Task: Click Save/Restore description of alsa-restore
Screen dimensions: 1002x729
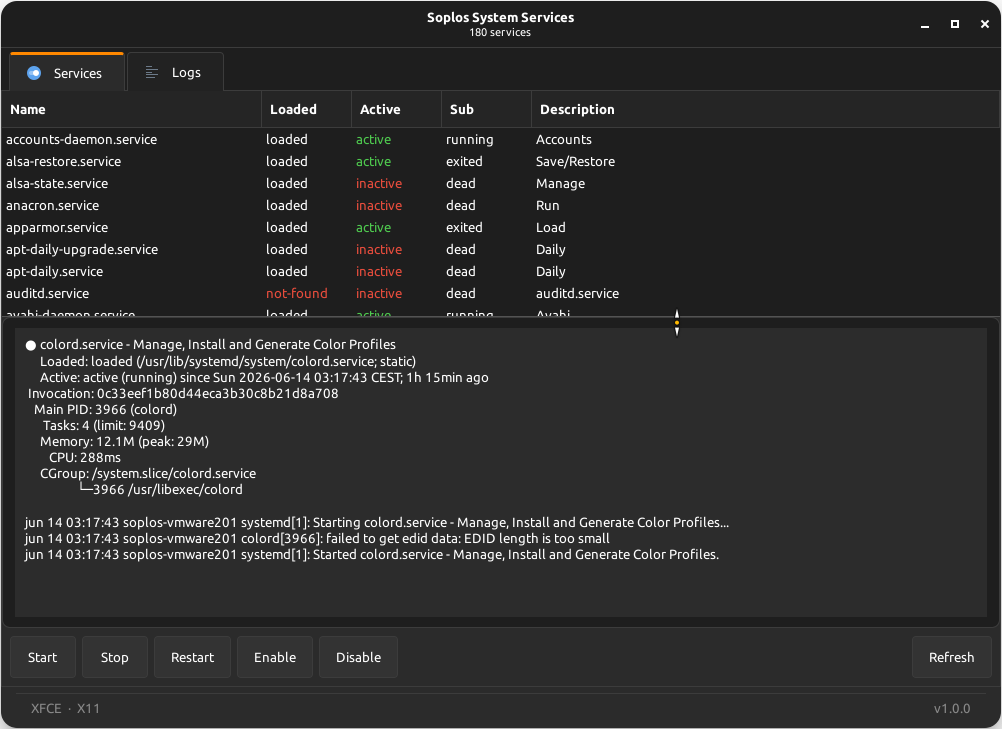Action: pyautogui.click(x=575, y=161)
